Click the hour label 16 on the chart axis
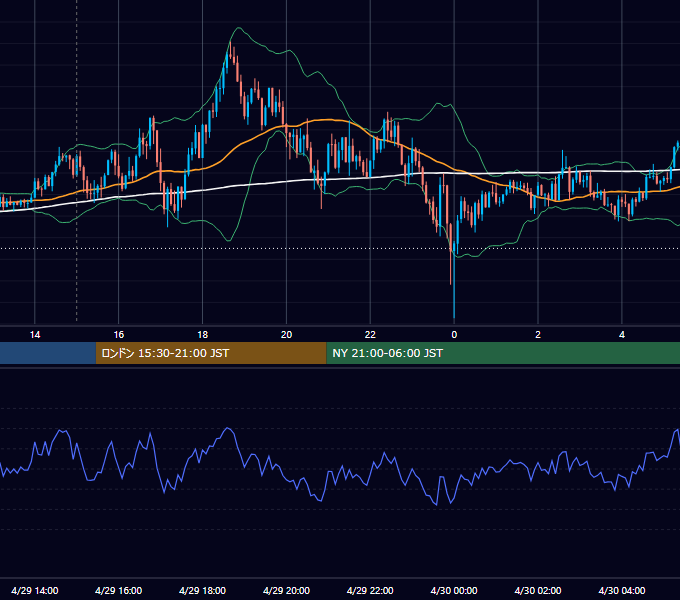 pyautogui.click(x=118, y=335)
